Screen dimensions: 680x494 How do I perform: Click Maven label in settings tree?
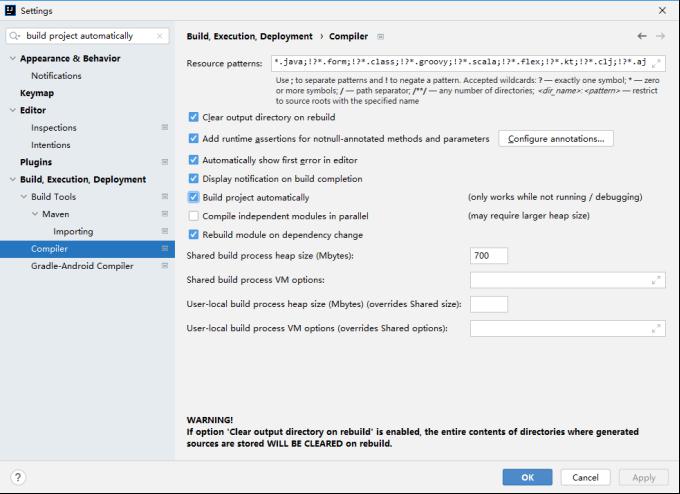pos(56,214)
